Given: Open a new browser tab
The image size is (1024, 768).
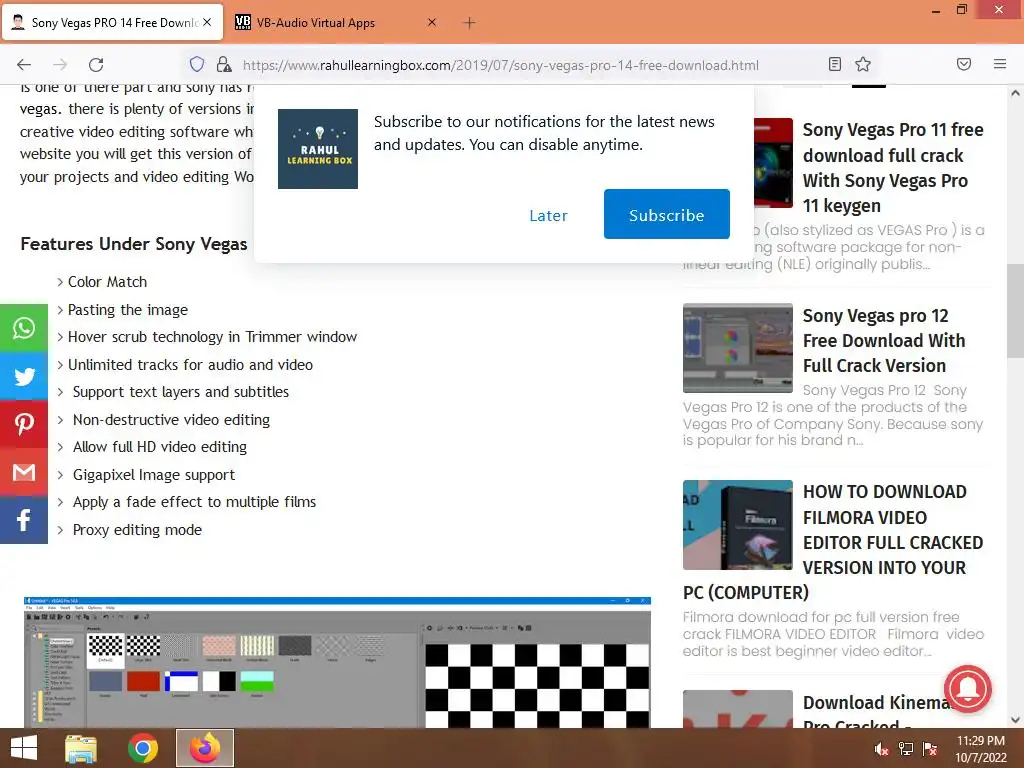Looking at the screenshot, I should [x=469, y=23].
